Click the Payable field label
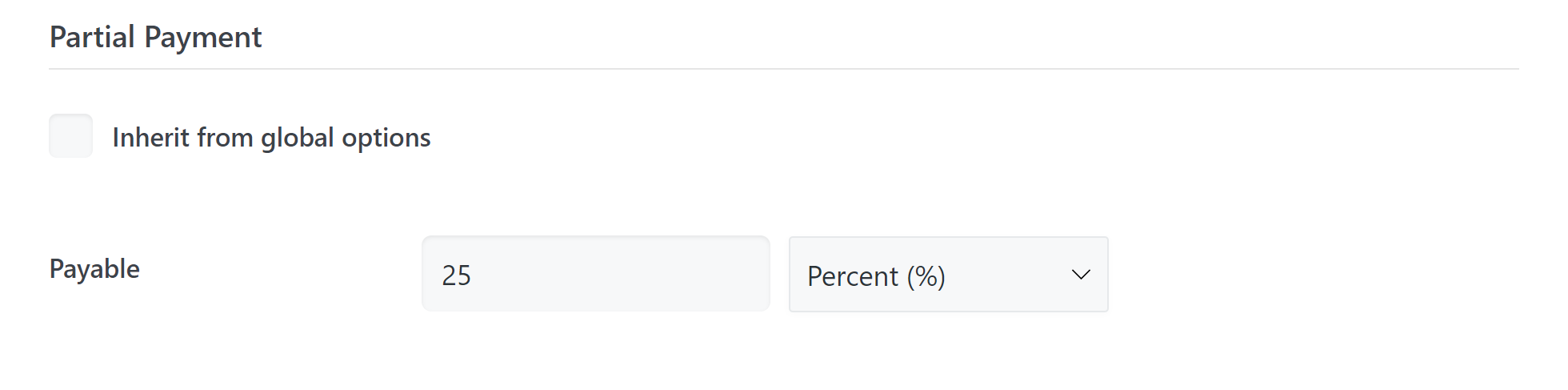 click(x=94, y=269)
